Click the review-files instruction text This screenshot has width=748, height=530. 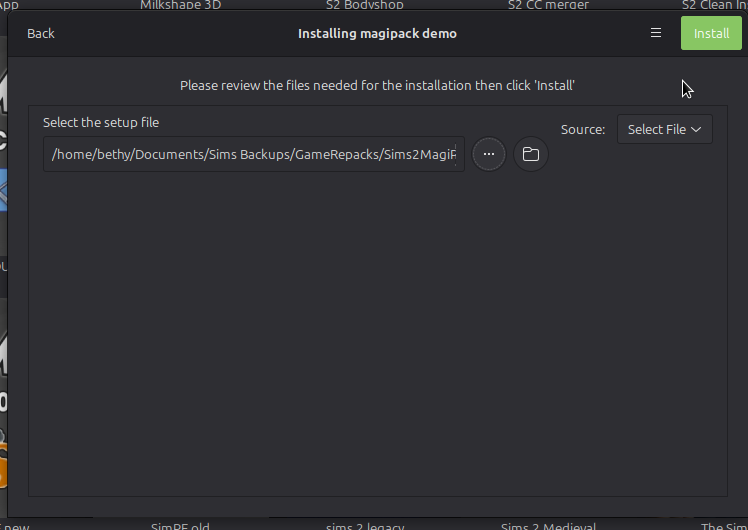[x=377, y=86]
